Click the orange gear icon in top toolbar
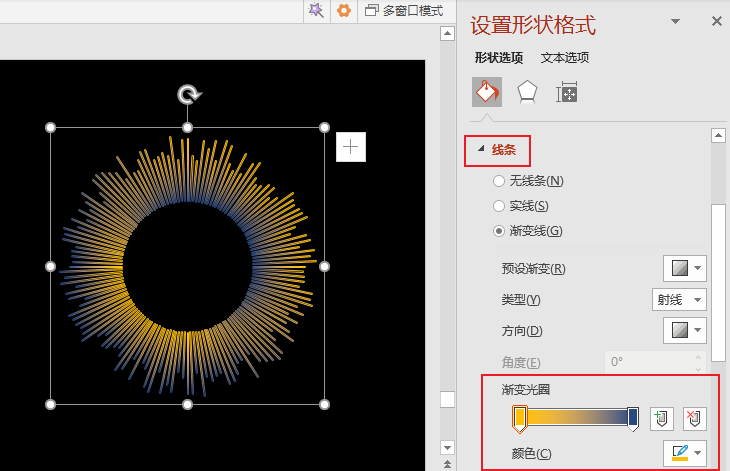 click(x=344, y=10)
